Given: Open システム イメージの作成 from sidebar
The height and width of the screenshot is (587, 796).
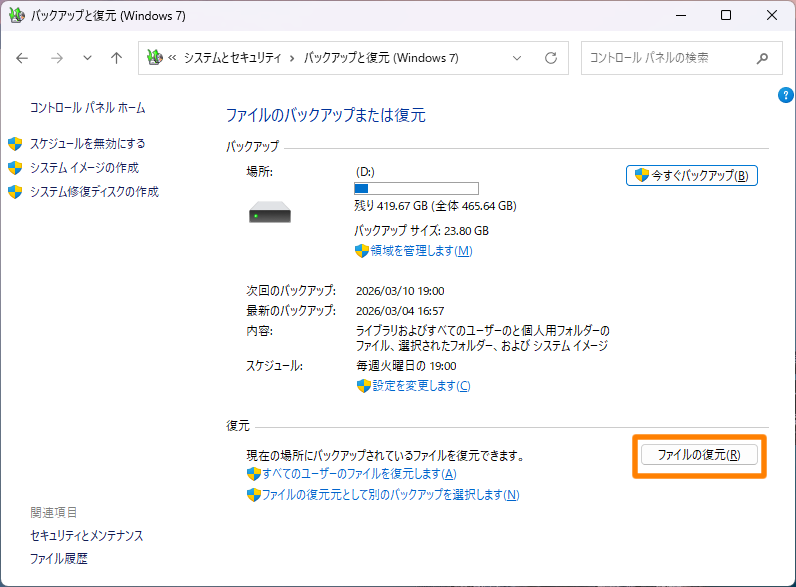Looking at the screenshot, I should [x=84, y=167].
